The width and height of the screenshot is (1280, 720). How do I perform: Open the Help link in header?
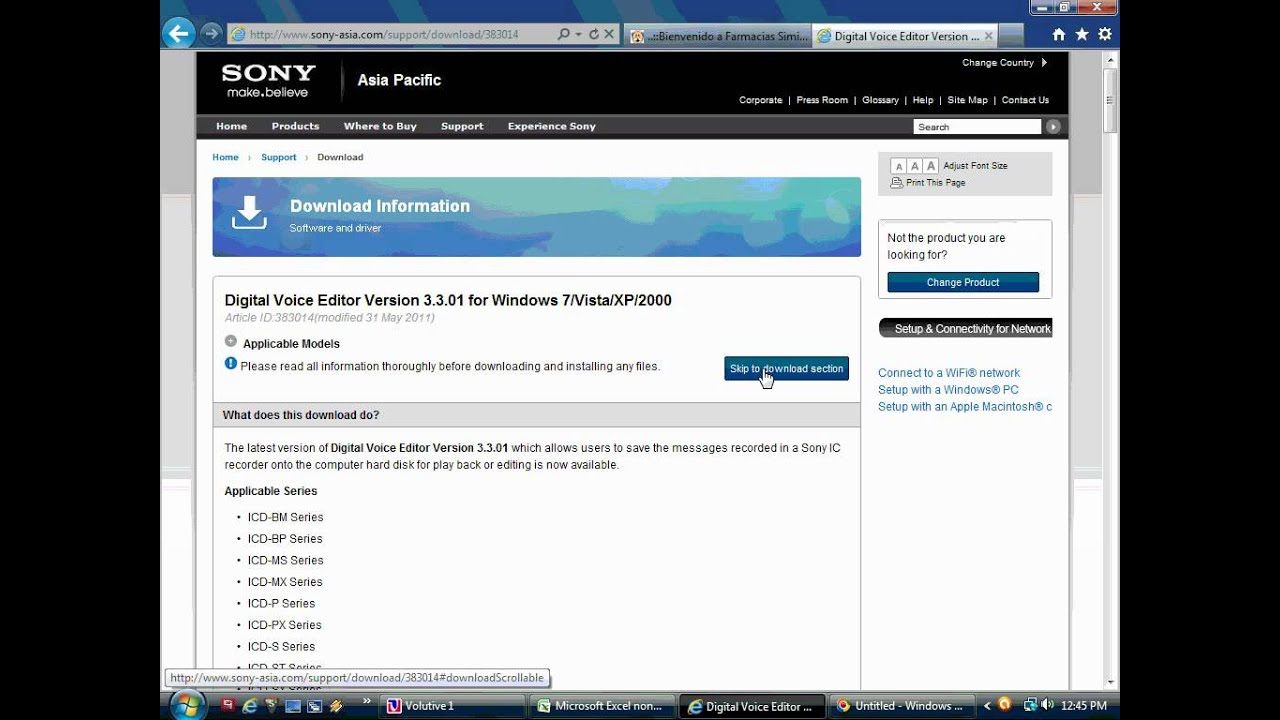[923, 100]
